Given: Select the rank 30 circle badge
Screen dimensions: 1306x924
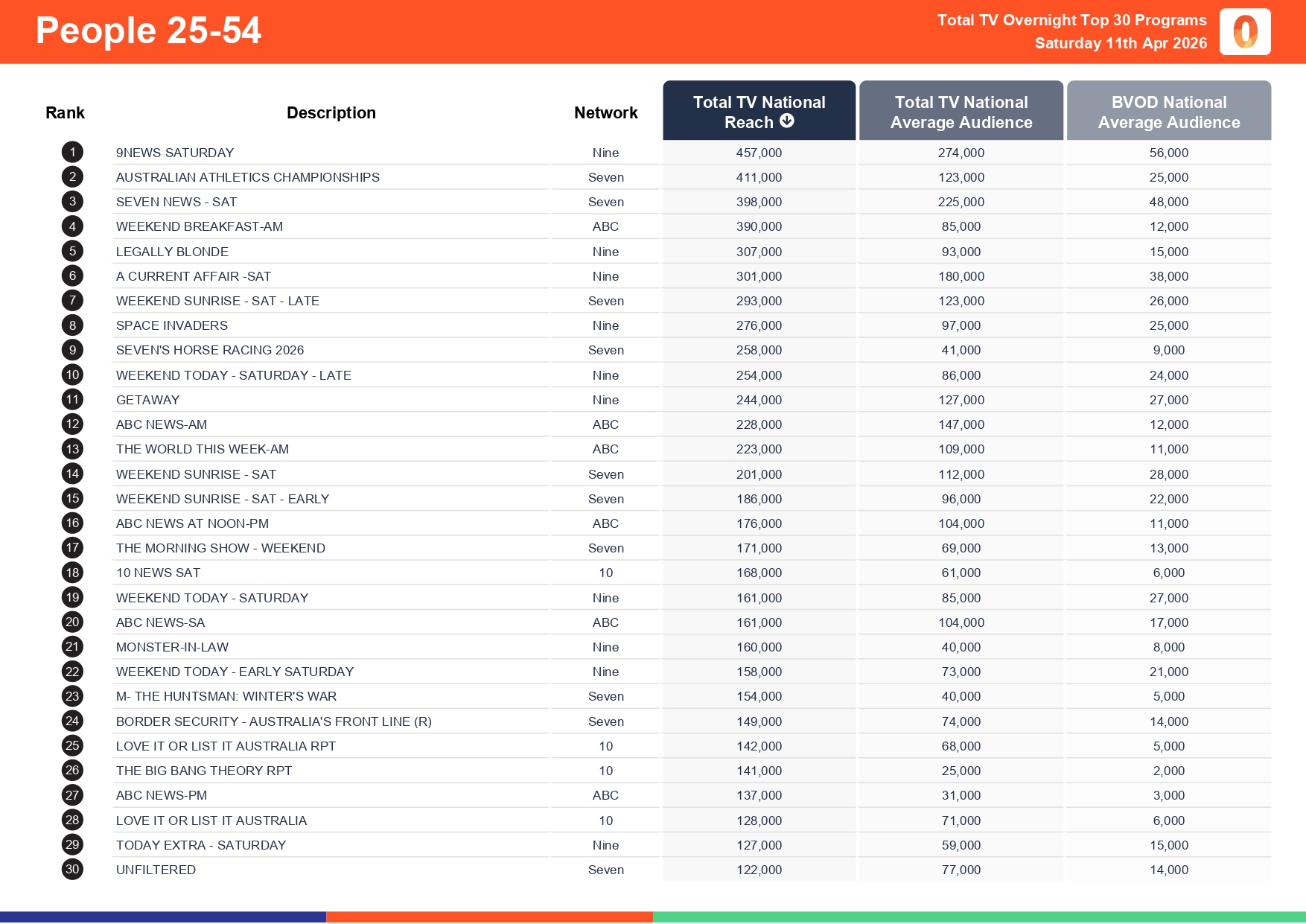Looking at the screenshot, I should (x=71, y=869).
